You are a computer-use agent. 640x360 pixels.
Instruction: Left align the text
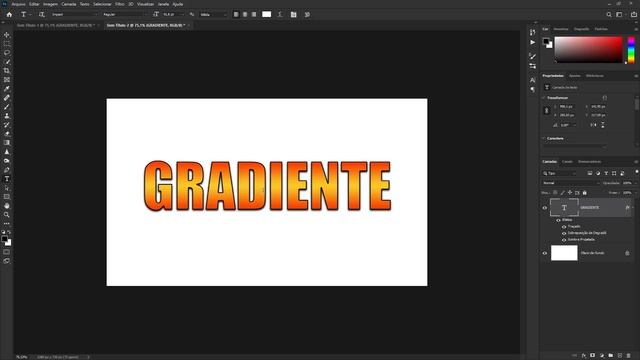coord(236,14)
